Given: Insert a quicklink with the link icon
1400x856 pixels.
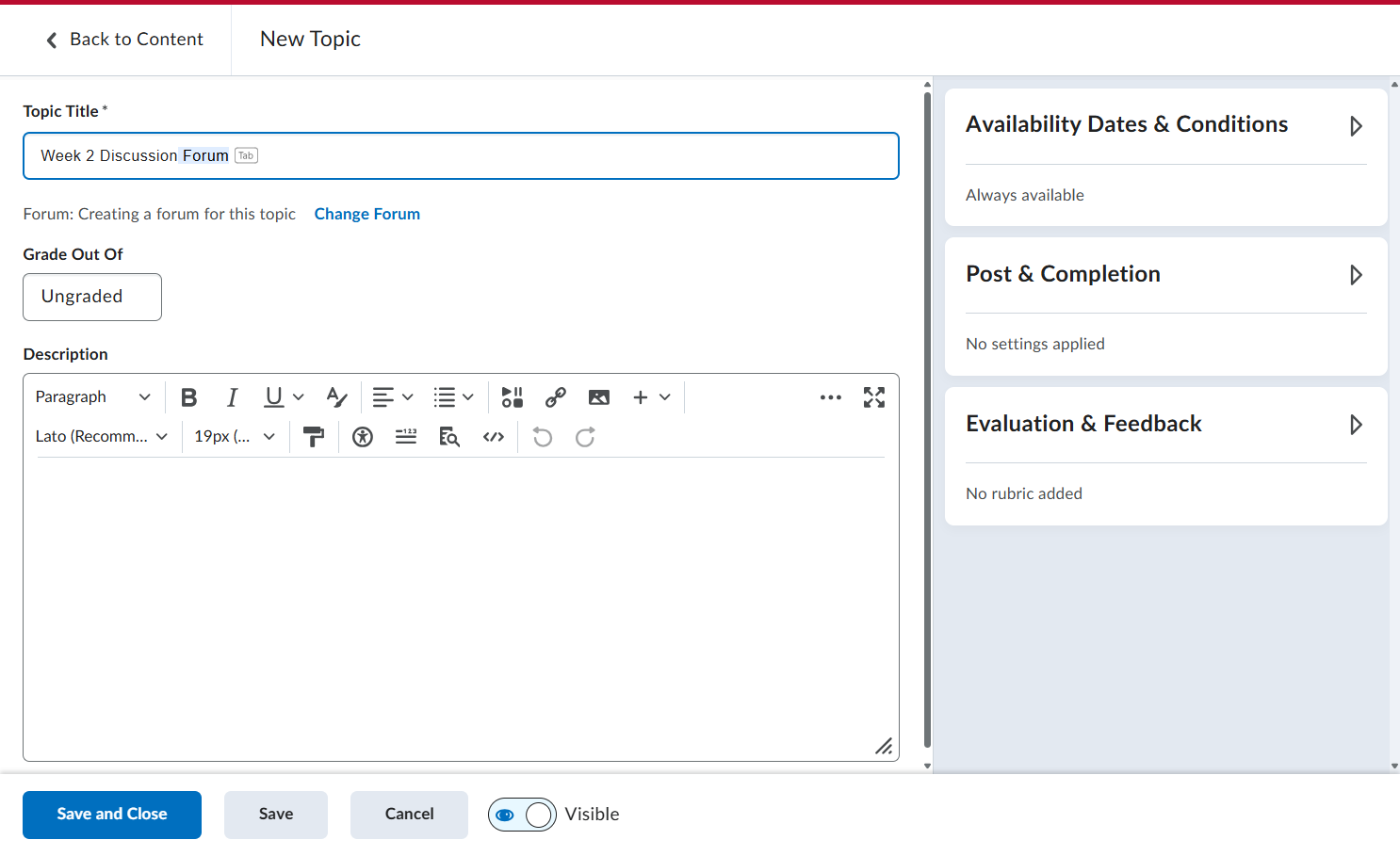Looking at the screenshot, I should pyautogui.click(x=556, y=397).
